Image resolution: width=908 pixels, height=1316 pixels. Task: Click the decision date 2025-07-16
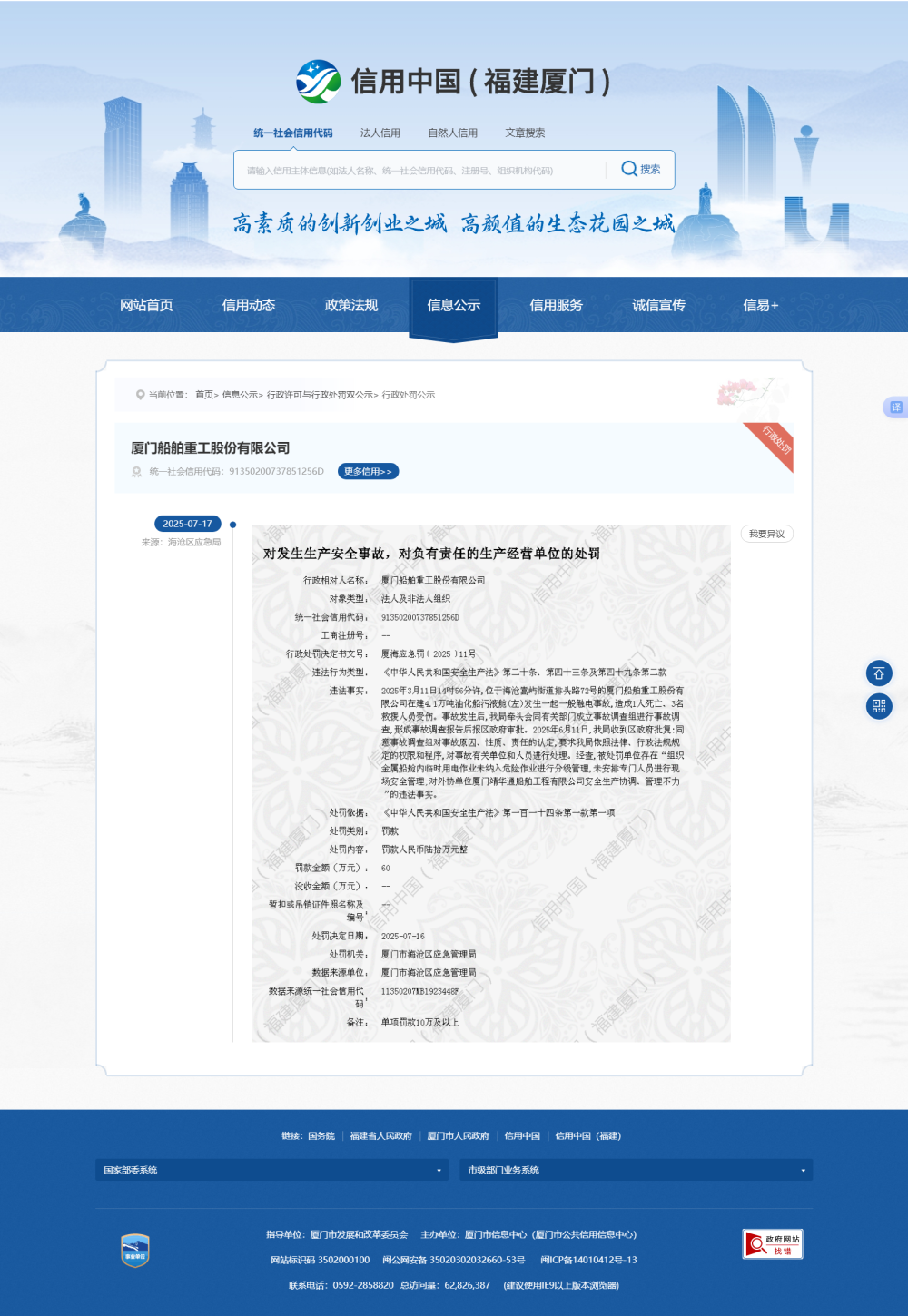pyautogui.click(x=403, y=937)
